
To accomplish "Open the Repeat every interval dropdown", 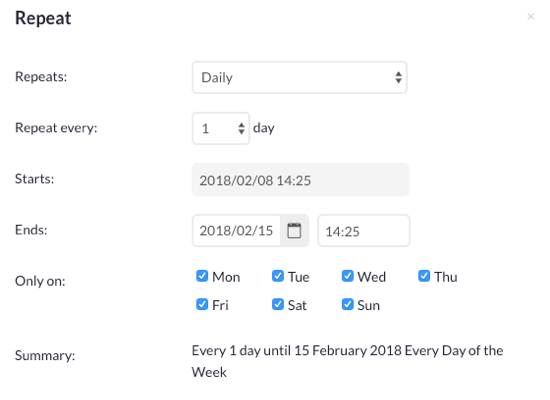I will pyautogui.click(x=221, y=128).
